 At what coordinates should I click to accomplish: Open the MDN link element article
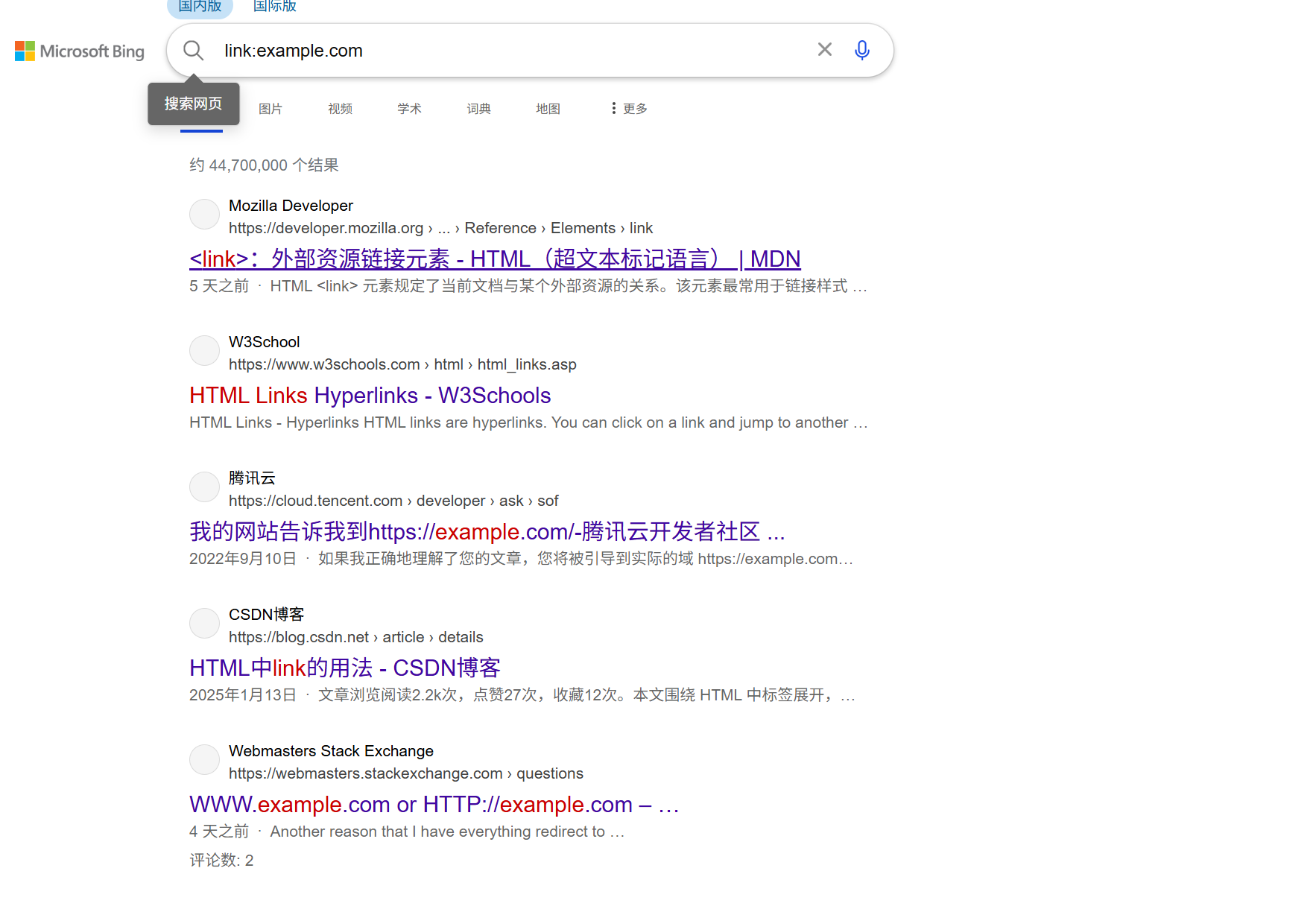point(494,259)
